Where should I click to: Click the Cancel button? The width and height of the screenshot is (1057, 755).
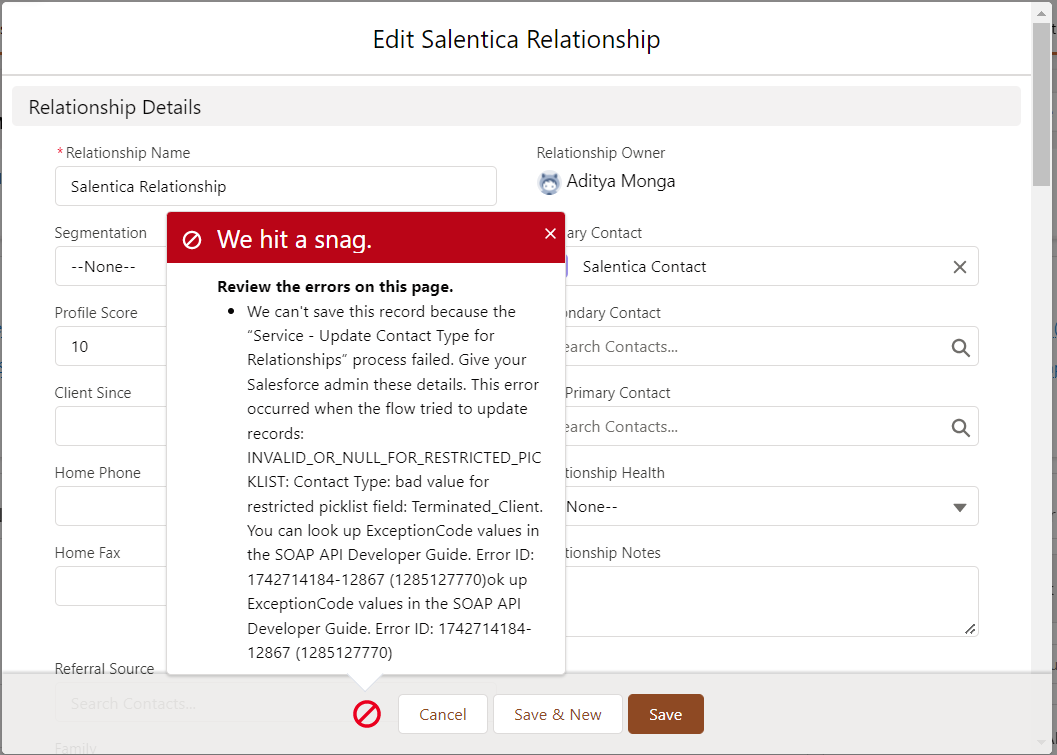coord(442,714)
